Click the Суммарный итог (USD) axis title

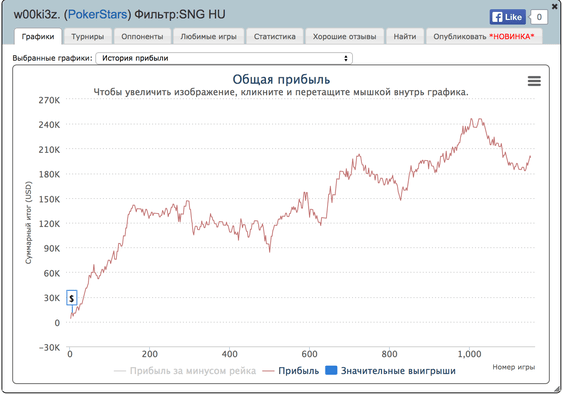[x=28, y=223]
